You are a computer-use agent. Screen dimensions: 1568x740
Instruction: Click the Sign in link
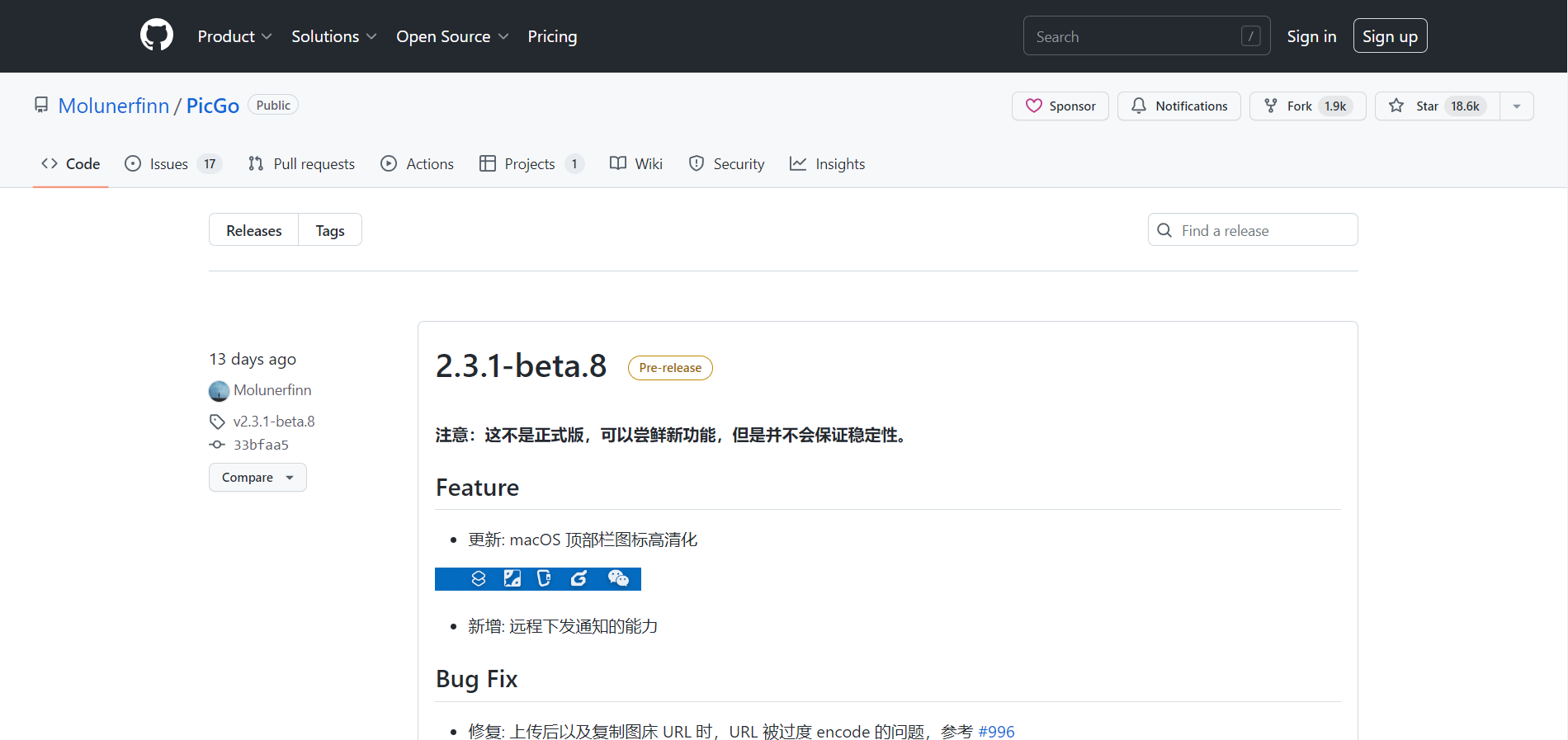1311,36
